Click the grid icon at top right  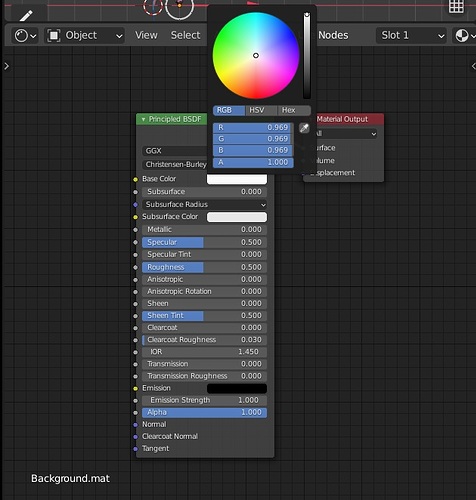point(456,6)
